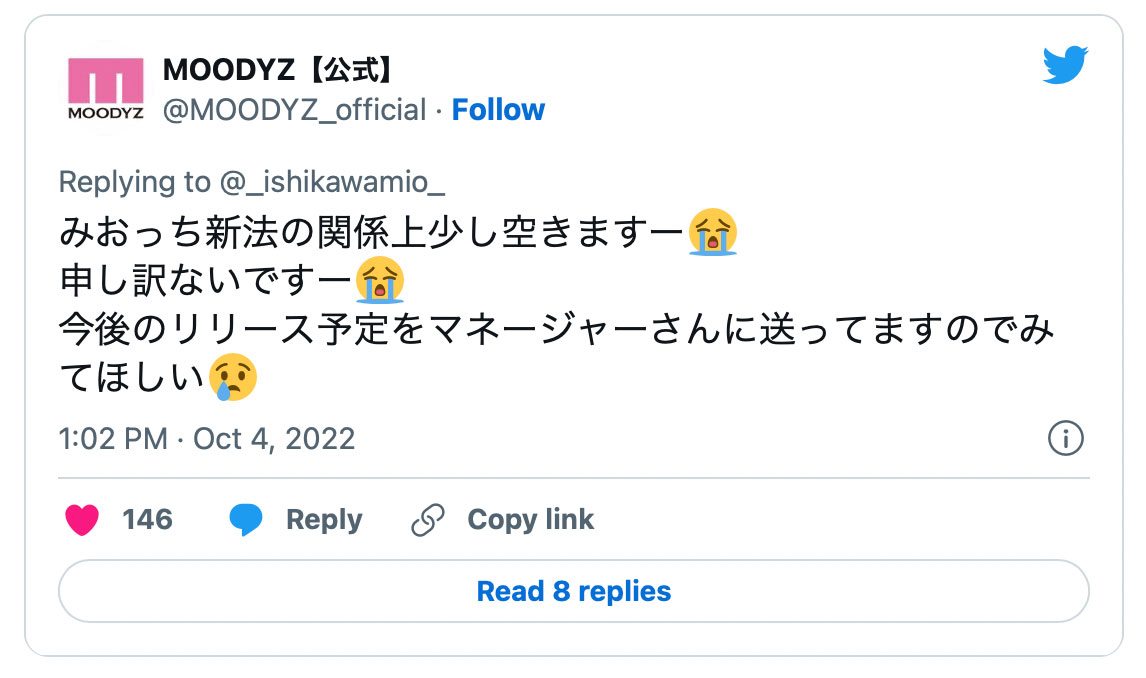Open the @_ishikawamio_ mention link
Image resolution: width=1146 pixels, height=678 pixels.
pyautogui.click(x=329, y=182)
